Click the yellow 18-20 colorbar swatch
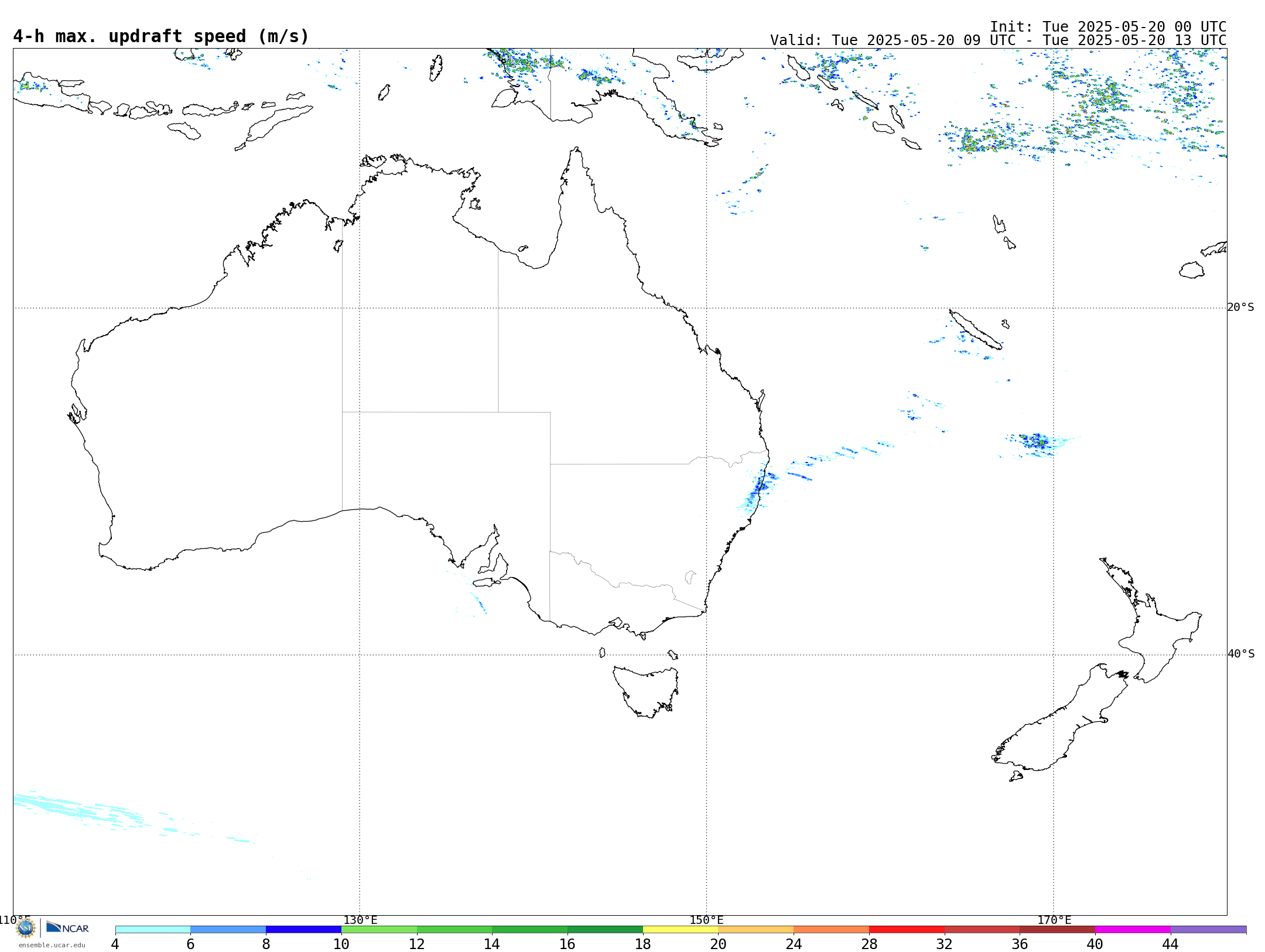 tap(681, 930)
